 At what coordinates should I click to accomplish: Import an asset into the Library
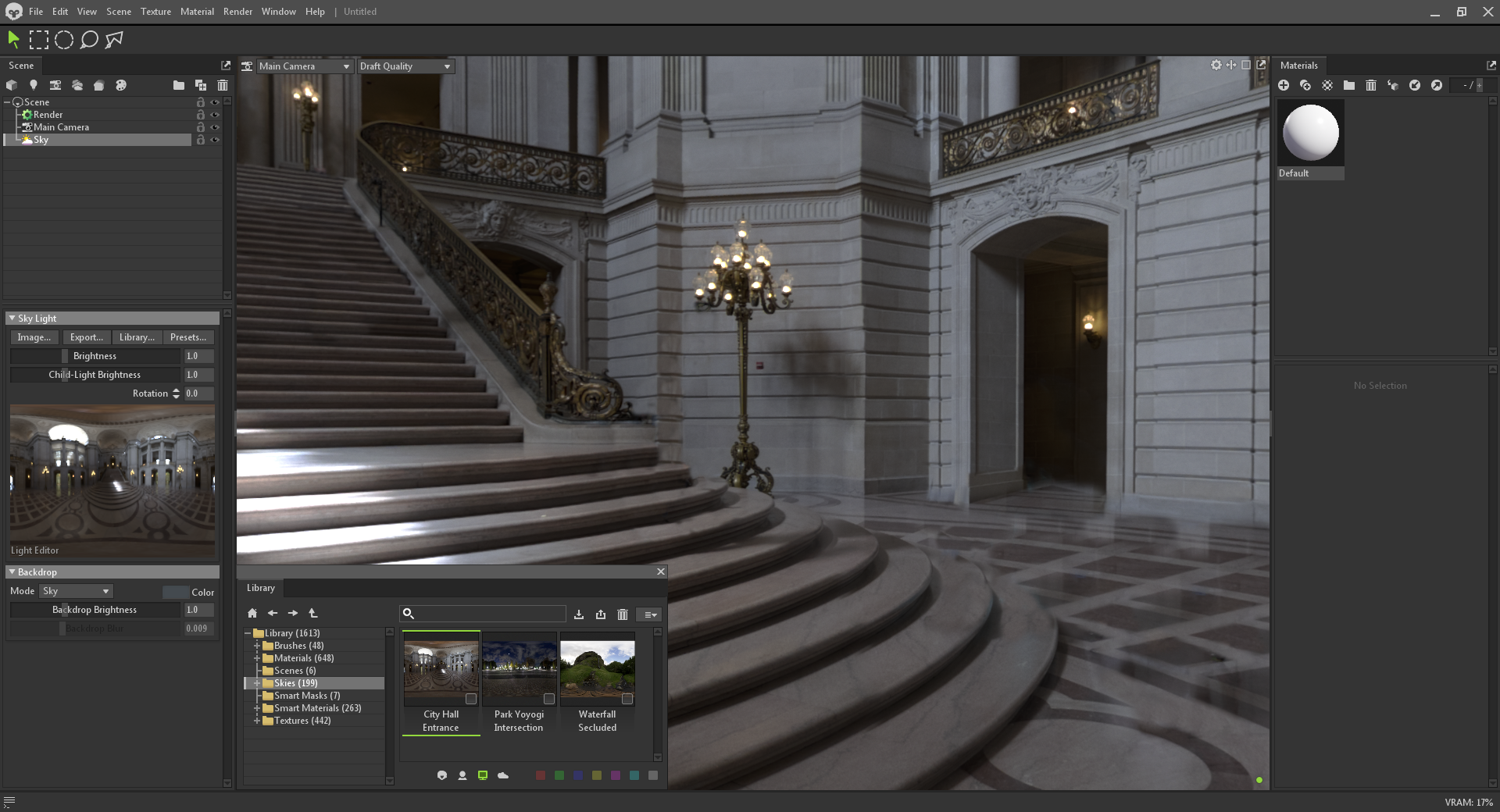tap(579, 614)
